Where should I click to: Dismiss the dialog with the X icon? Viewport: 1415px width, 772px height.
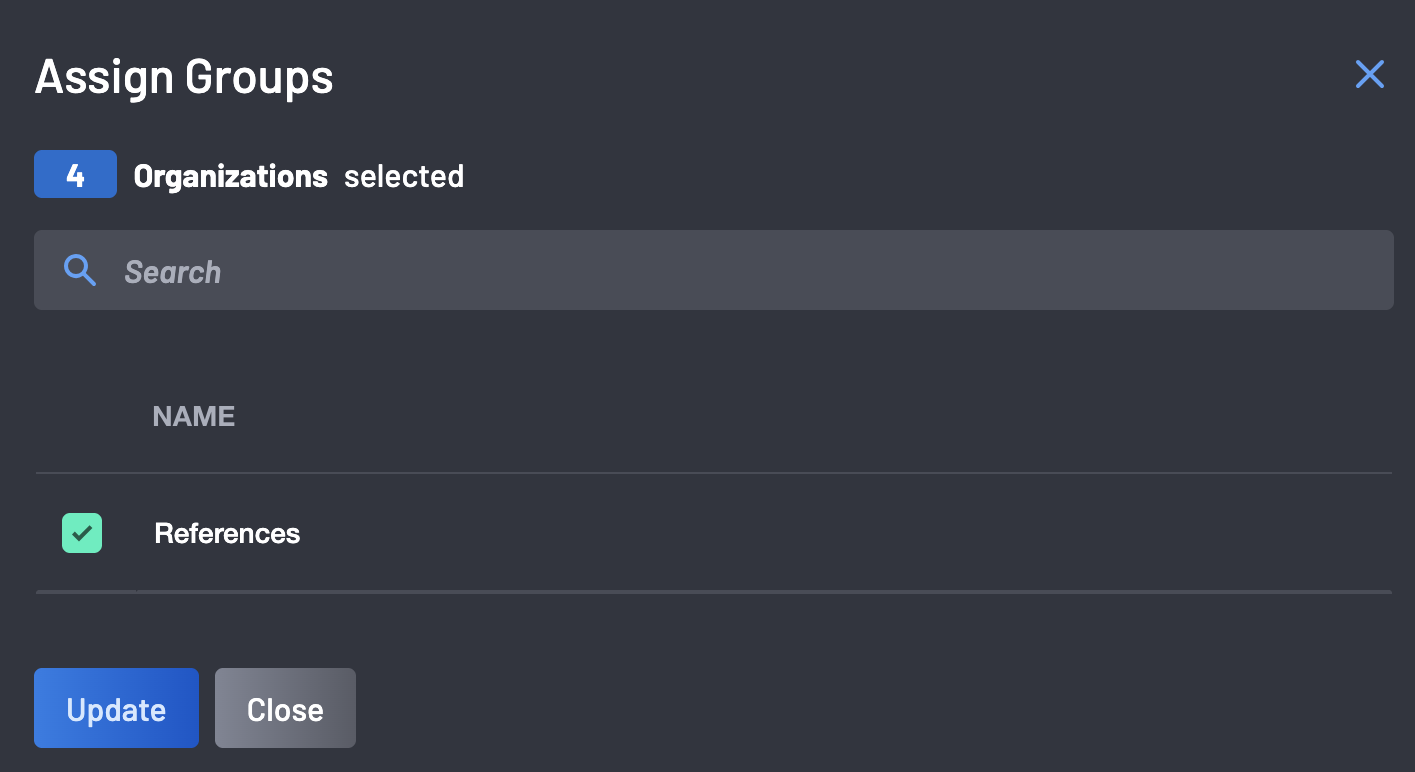tap(1369, 74)
